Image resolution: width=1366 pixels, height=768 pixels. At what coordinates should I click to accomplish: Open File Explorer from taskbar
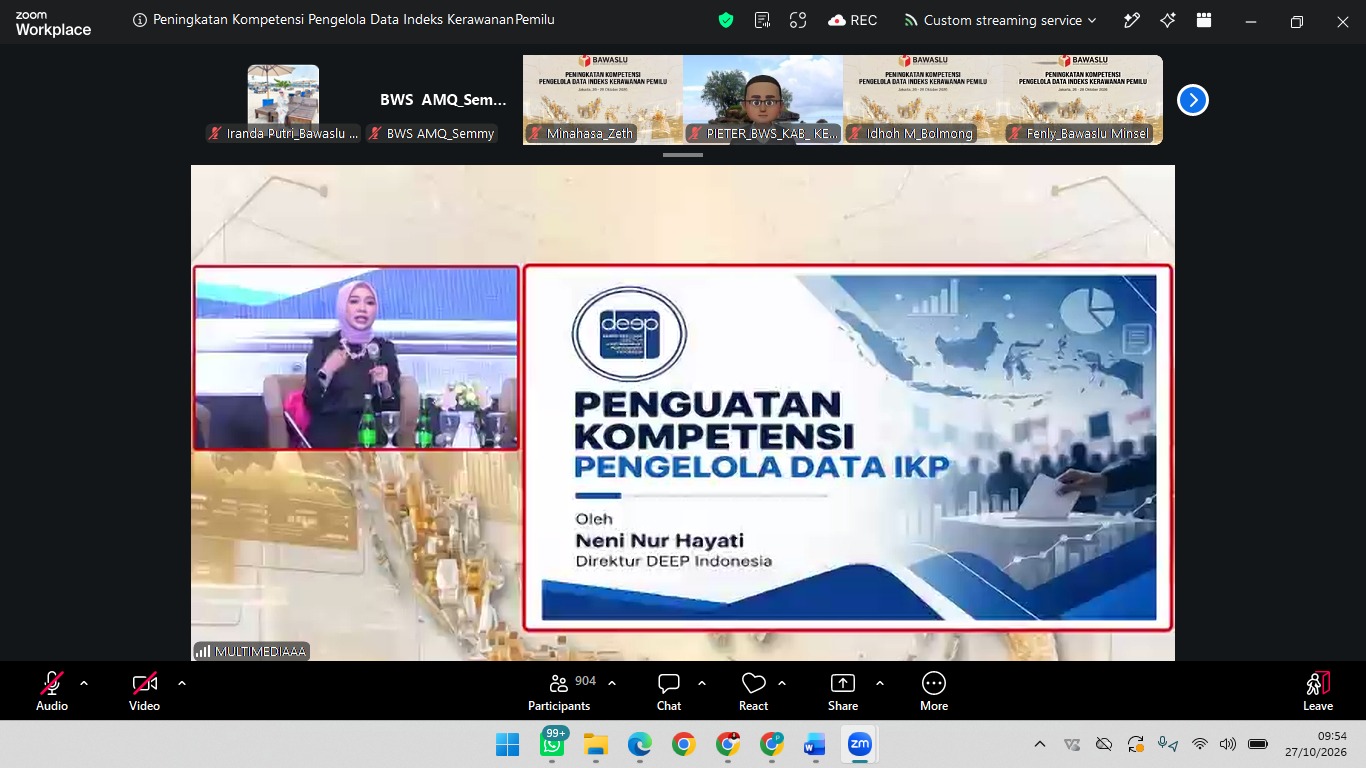(596, 744)
